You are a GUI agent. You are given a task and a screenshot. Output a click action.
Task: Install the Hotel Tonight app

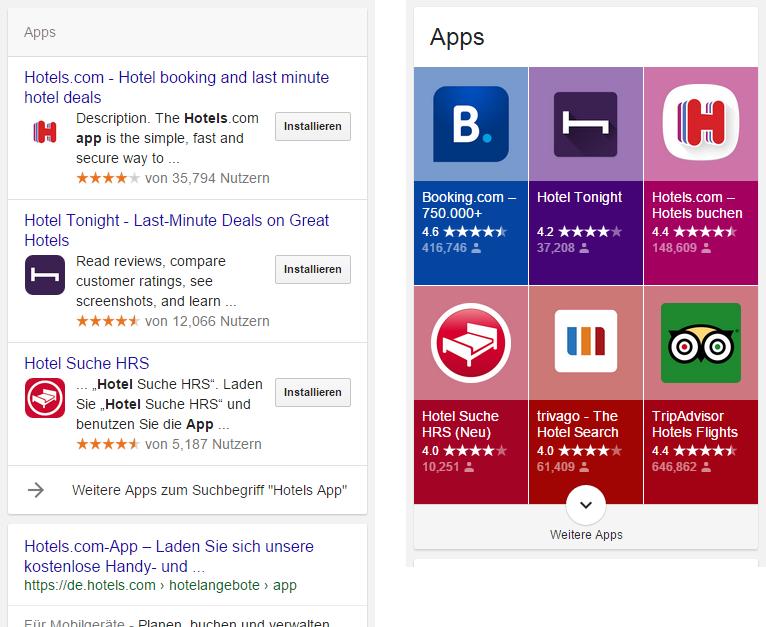point(313,269)
